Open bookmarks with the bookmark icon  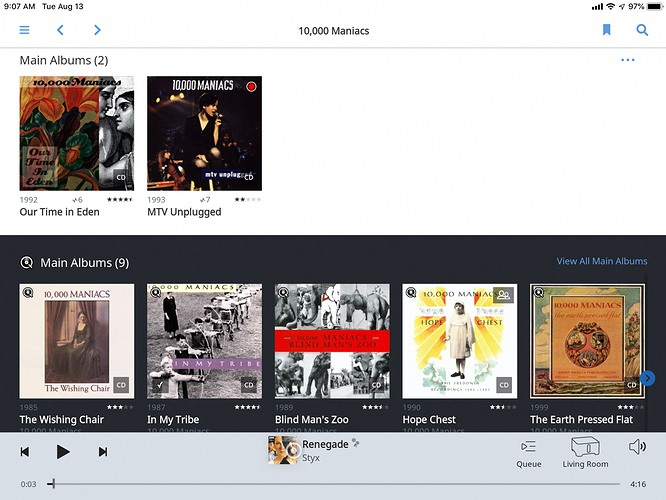coord(607,30)
